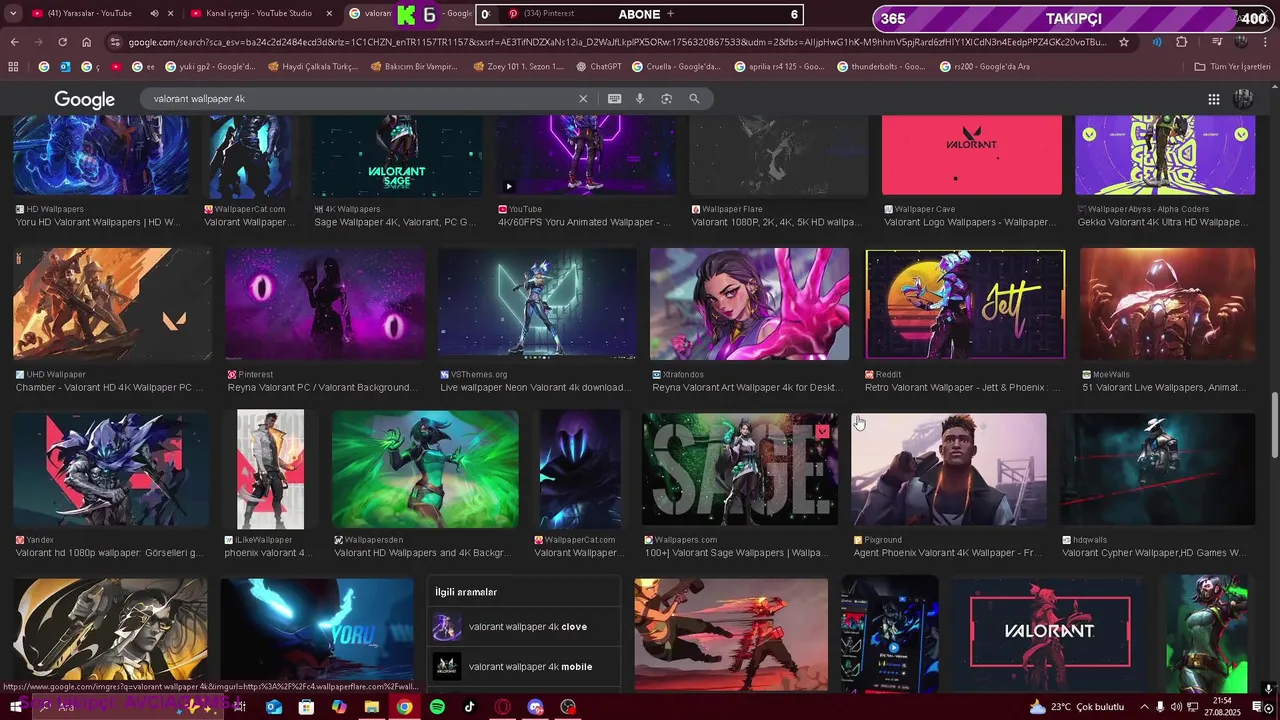Open the Haydi Çalkala Türkç bookmark
This screenshot has height=720, width=1280.
pos(311,67)
